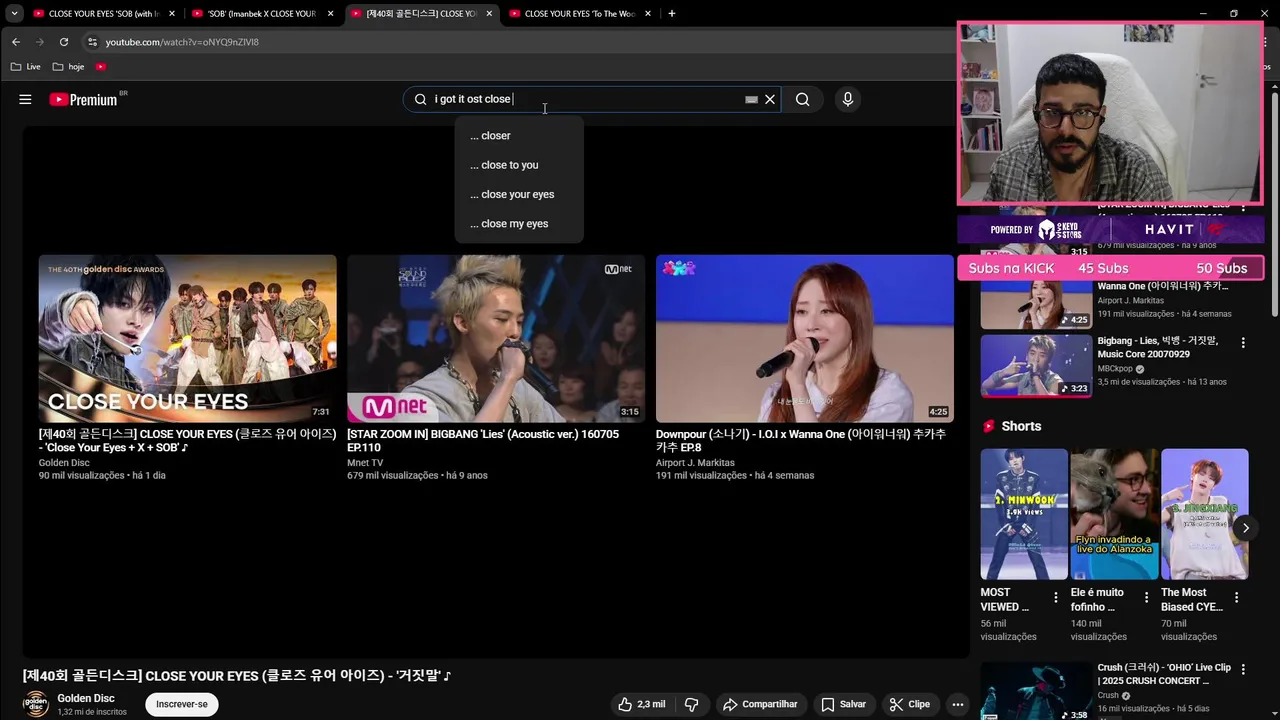The height and width of the screenshot is (720, 1280).
Task: Open options menu for Crush 'OHIO' video
Action: [1243, 669]
